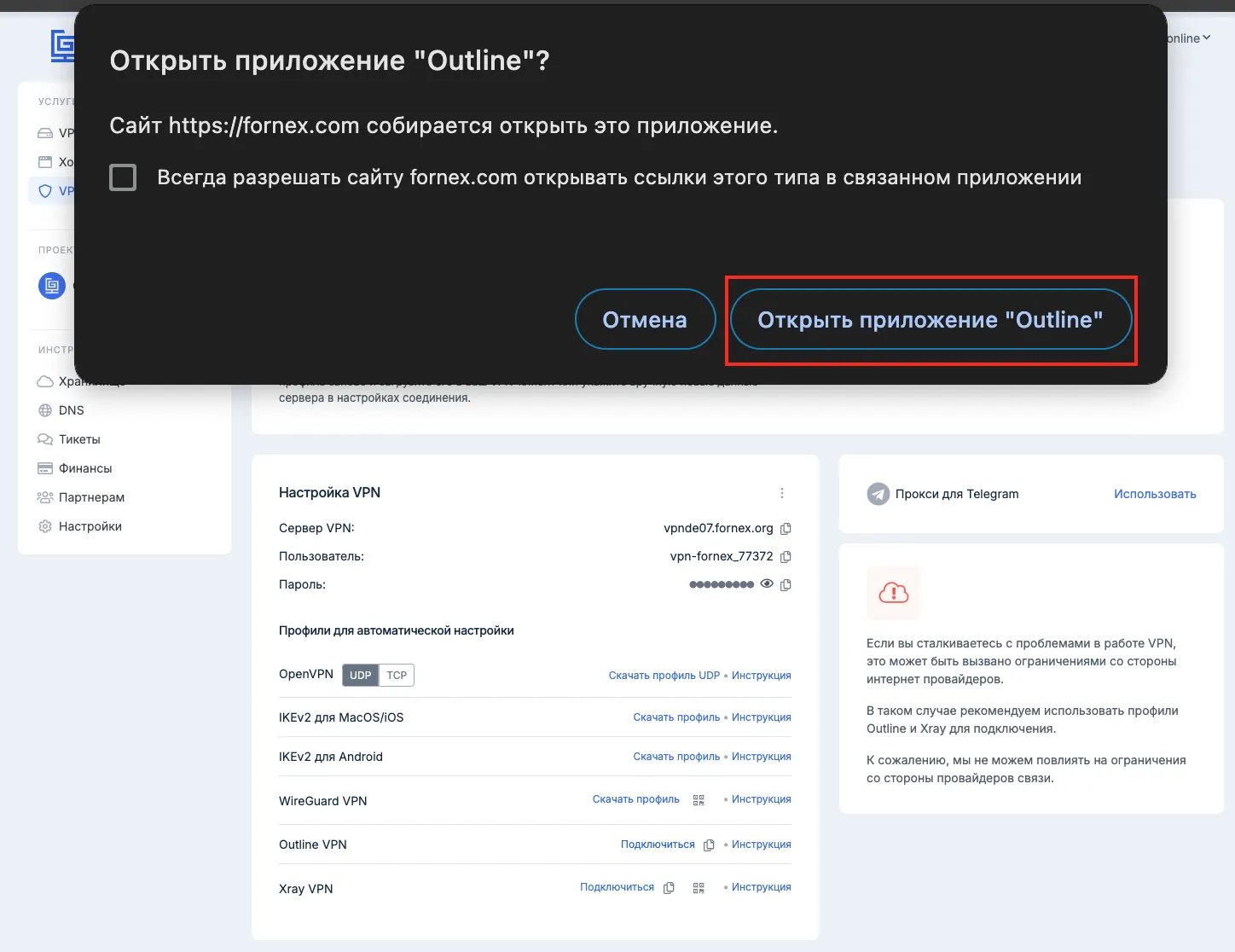Cancel the open application dialog
Viewport: 1235px width, 952px height.
645,320
